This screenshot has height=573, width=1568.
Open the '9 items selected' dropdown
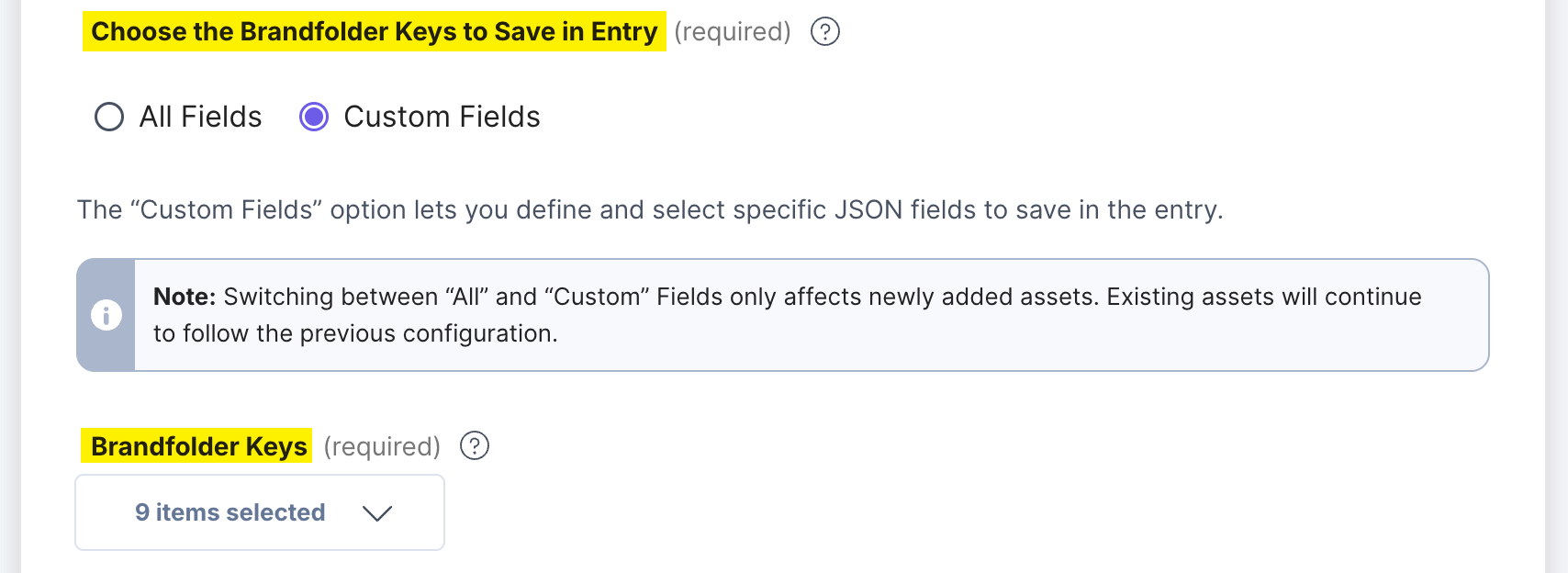click(x=259, y=511)
